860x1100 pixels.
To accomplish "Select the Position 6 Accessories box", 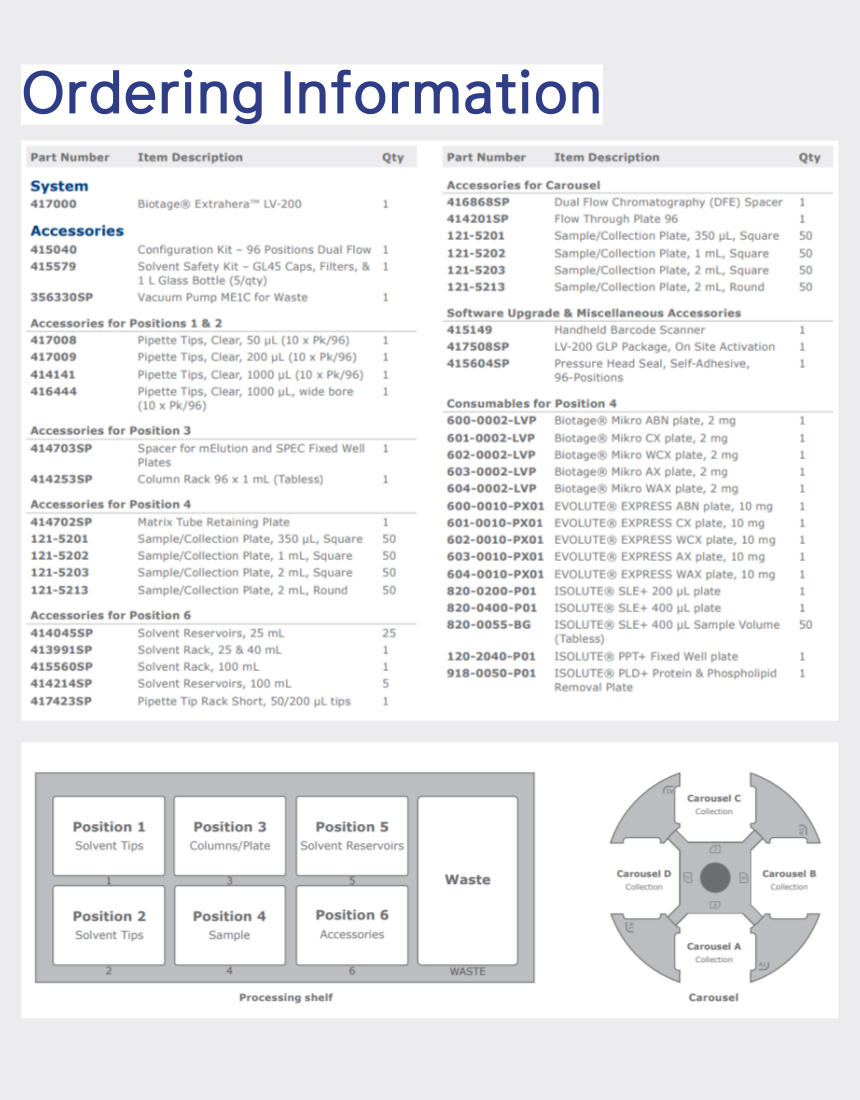I will pyautogui.click(x=352, y=925).
